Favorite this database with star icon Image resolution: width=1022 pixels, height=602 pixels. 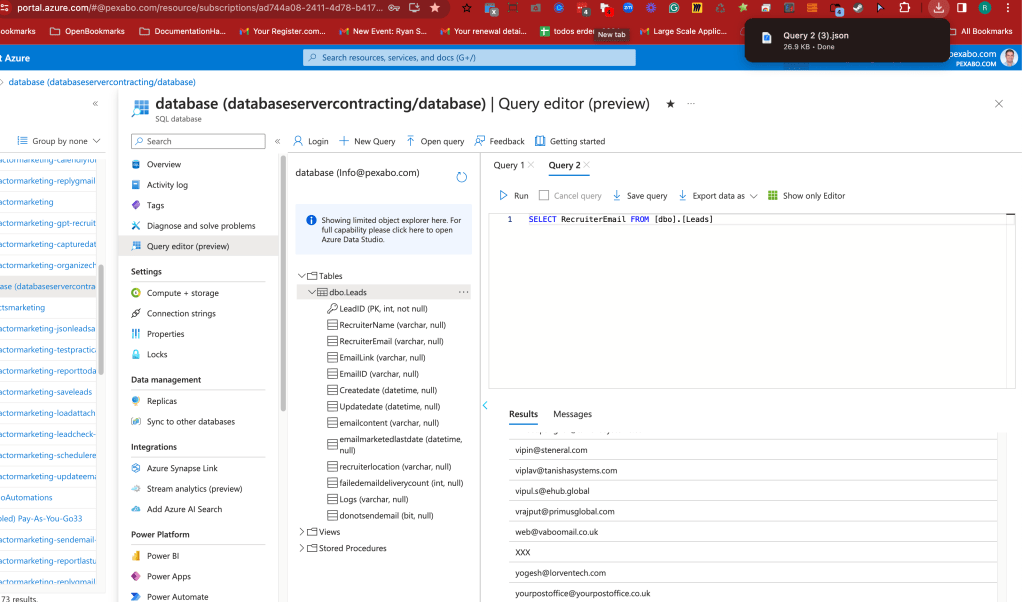point(670,104)
